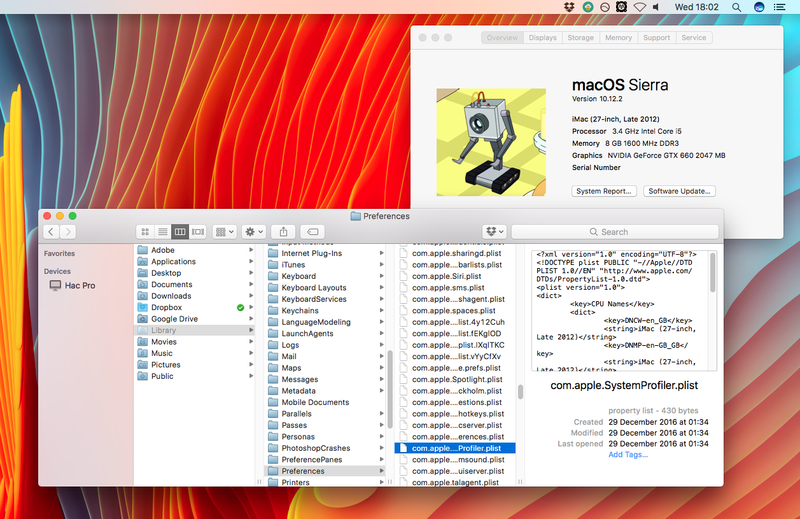Click the Edit Tags toolbar button

[312, 232]
